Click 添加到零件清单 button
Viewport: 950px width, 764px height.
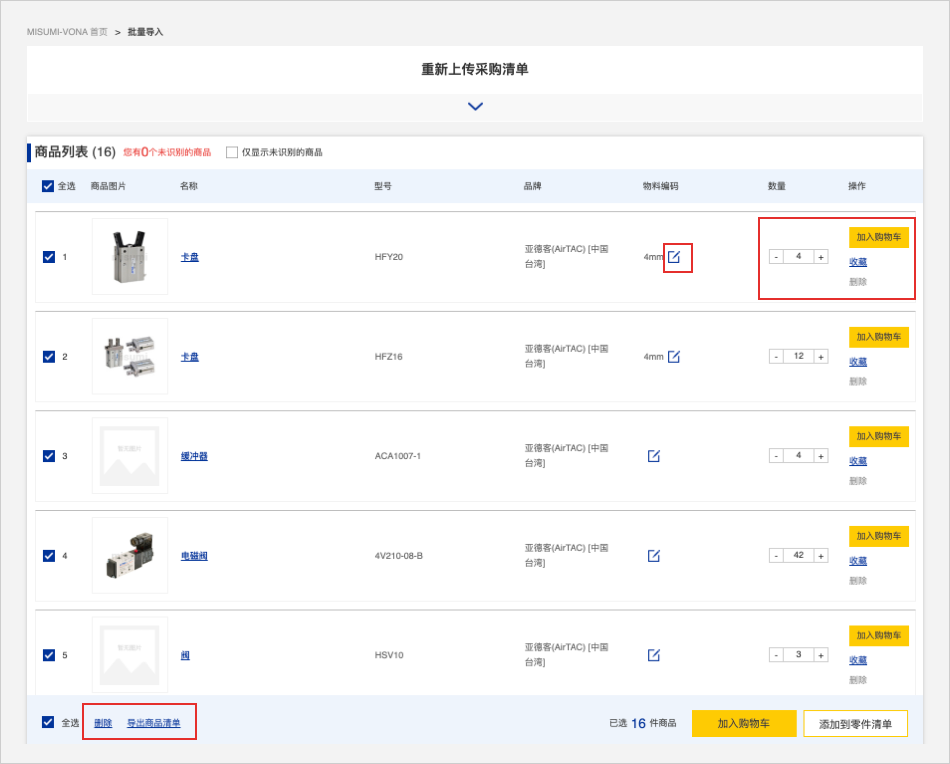pyautogui.click(x=855, y=723)
